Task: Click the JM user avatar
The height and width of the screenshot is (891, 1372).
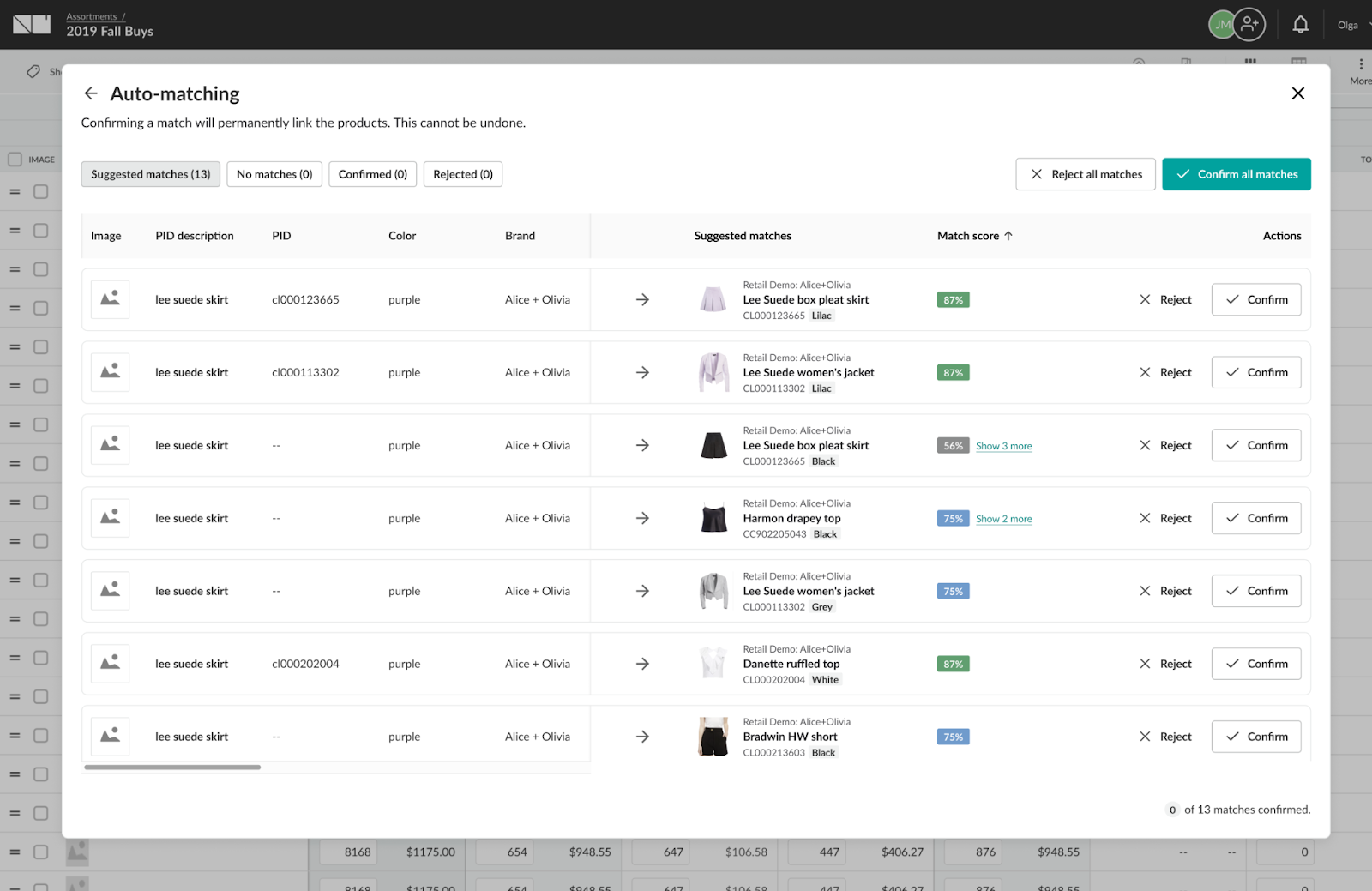Action: 1220,25
